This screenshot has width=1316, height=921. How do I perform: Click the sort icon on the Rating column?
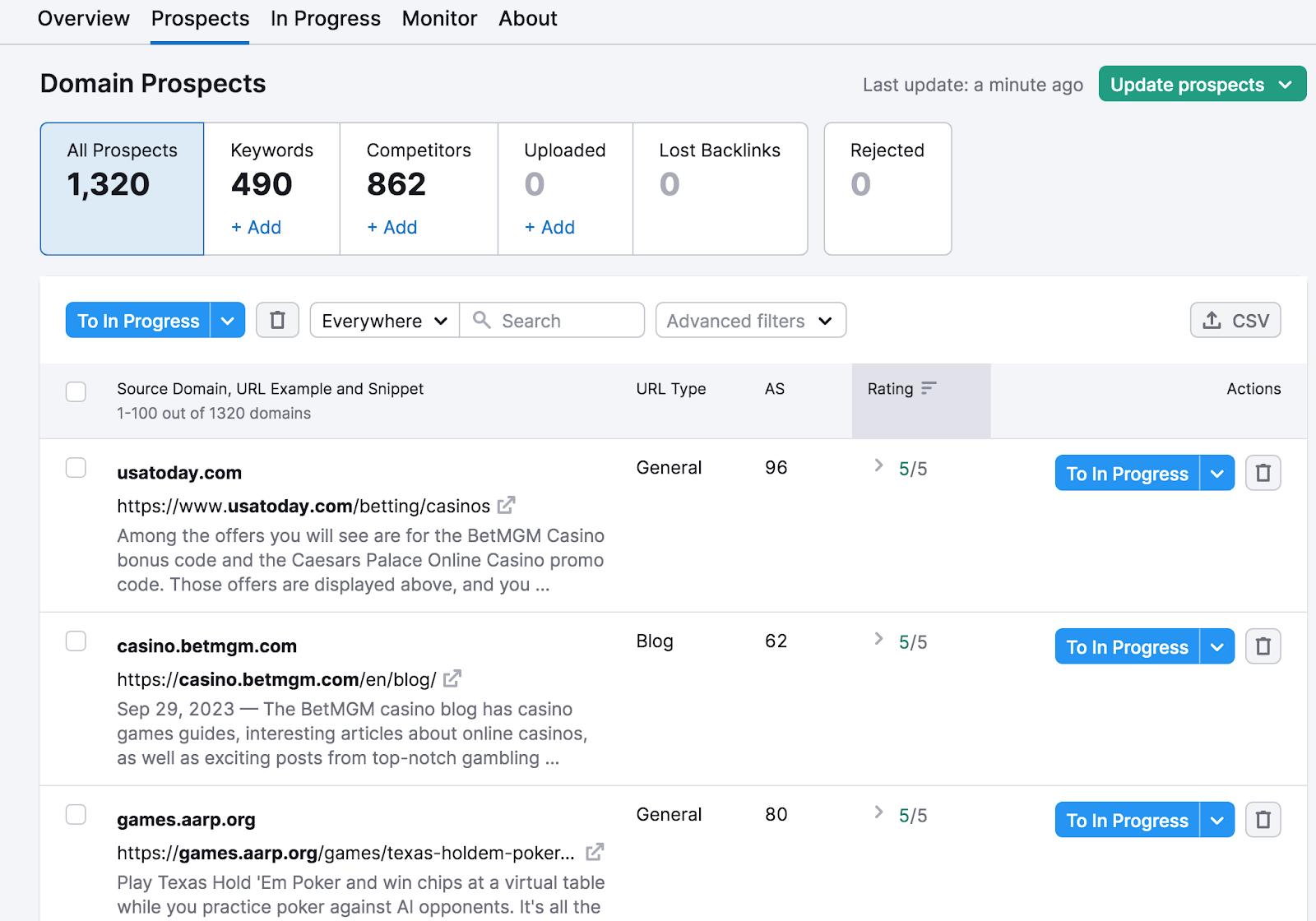929,387
